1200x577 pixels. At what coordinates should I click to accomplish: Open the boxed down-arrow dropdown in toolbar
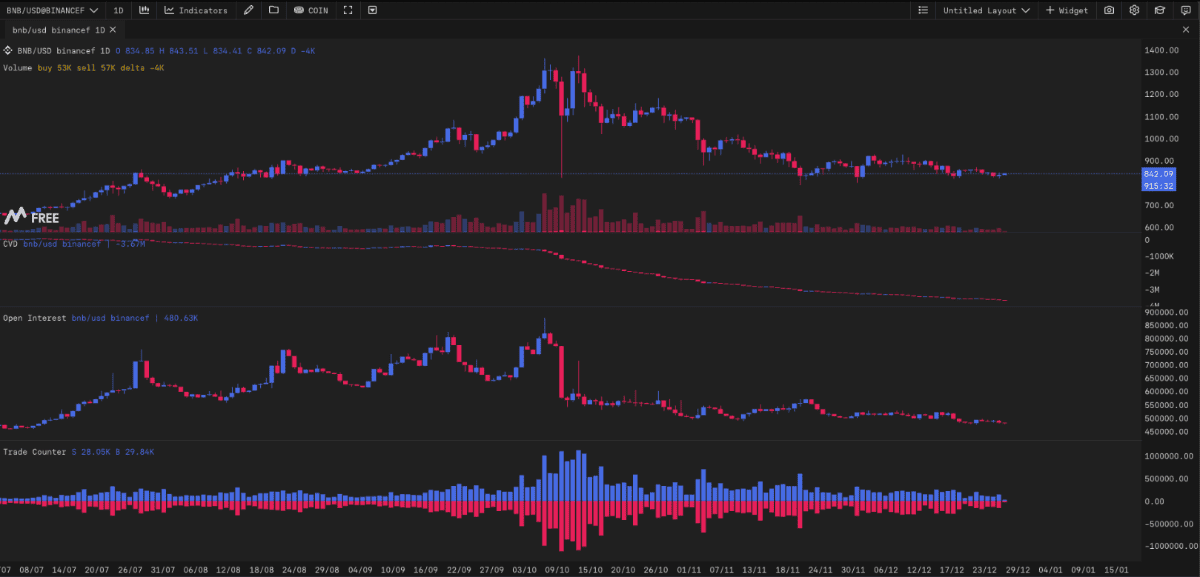tap(373, 10)
